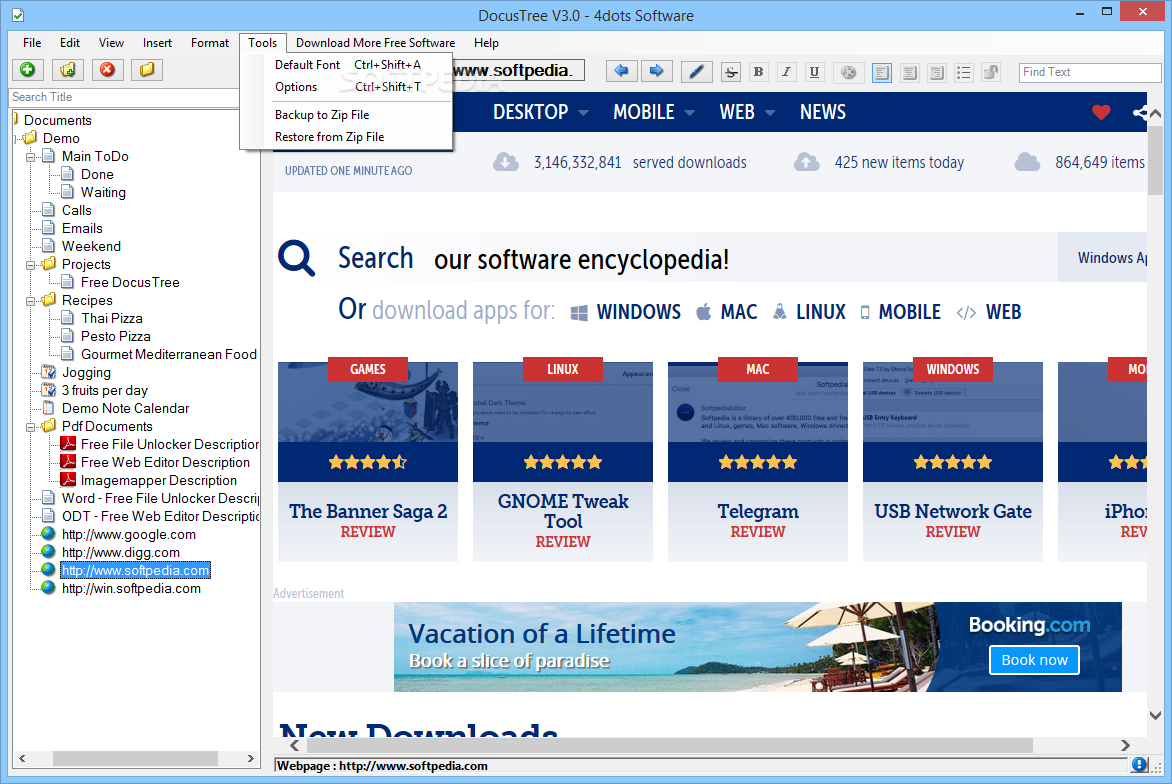1172x784 pixels.
Task: Click the LINUX download link
Action: tap(809, 312)
